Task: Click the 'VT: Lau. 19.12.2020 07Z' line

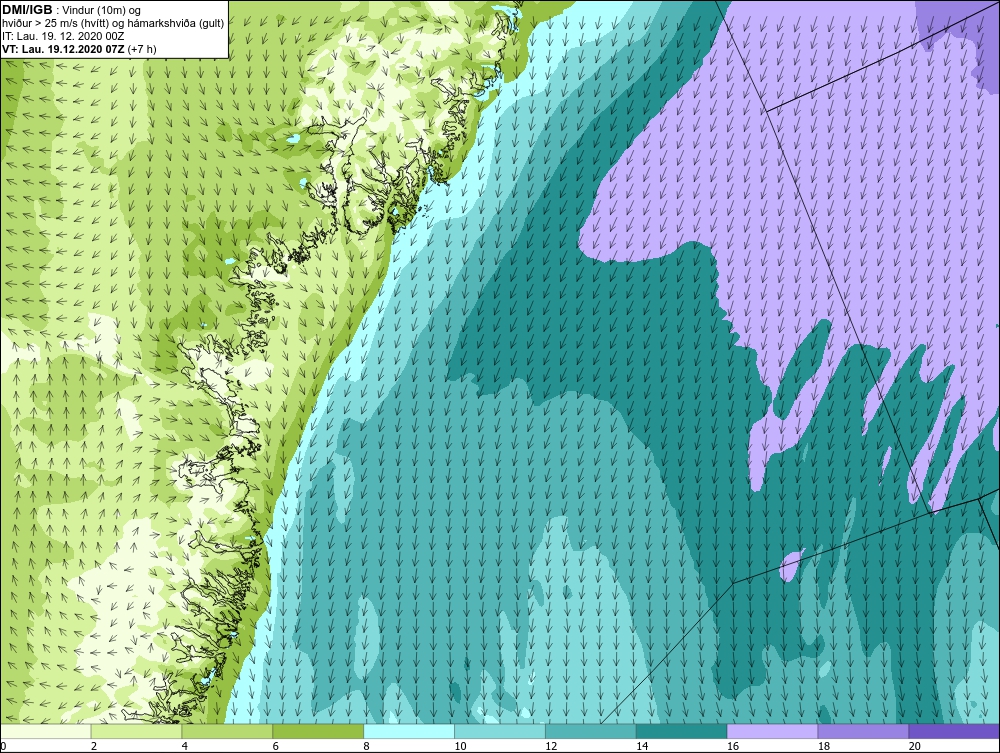Action: tap(79, 48)
